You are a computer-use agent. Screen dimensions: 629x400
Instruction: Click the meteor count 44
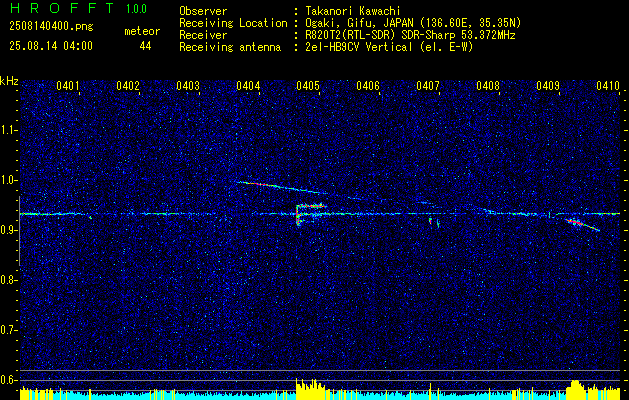point(145,47)
